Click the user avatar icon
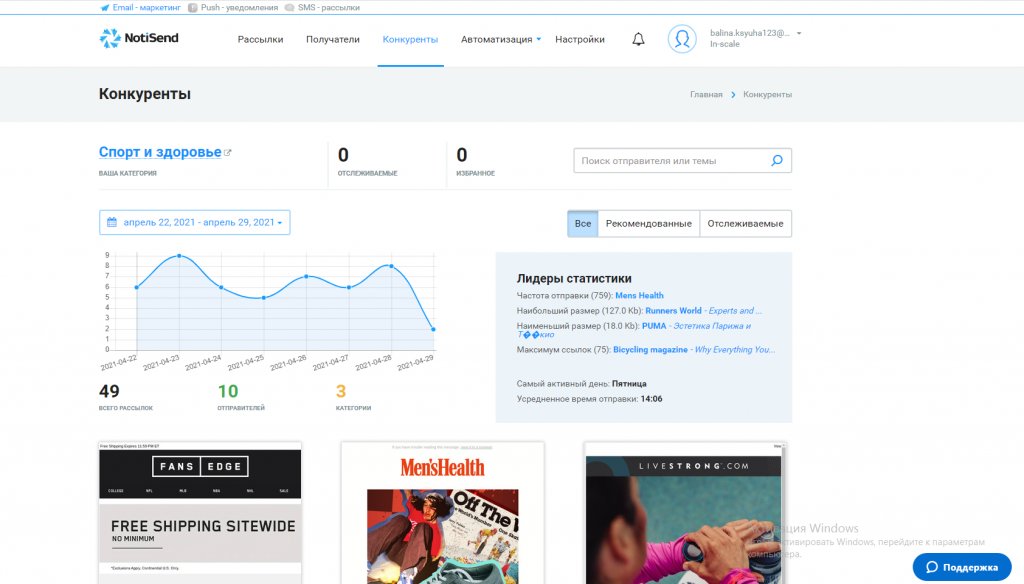Viewport: 1024px width, 584px height. point(682,39)
